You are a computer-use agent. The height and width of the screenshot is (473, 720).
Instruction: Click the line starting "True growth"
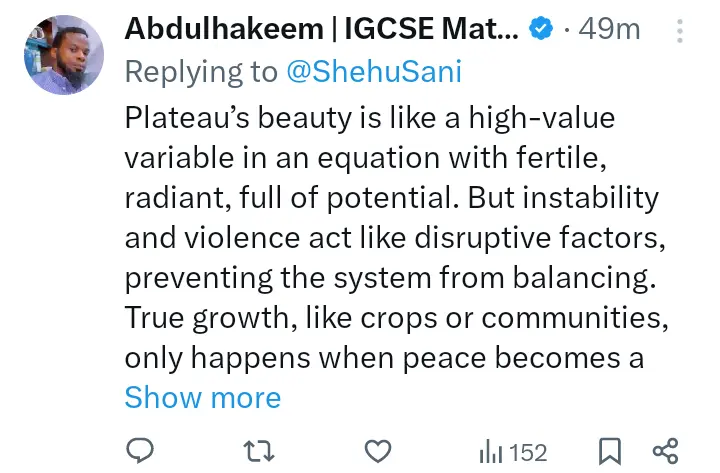tap(395, 318)
